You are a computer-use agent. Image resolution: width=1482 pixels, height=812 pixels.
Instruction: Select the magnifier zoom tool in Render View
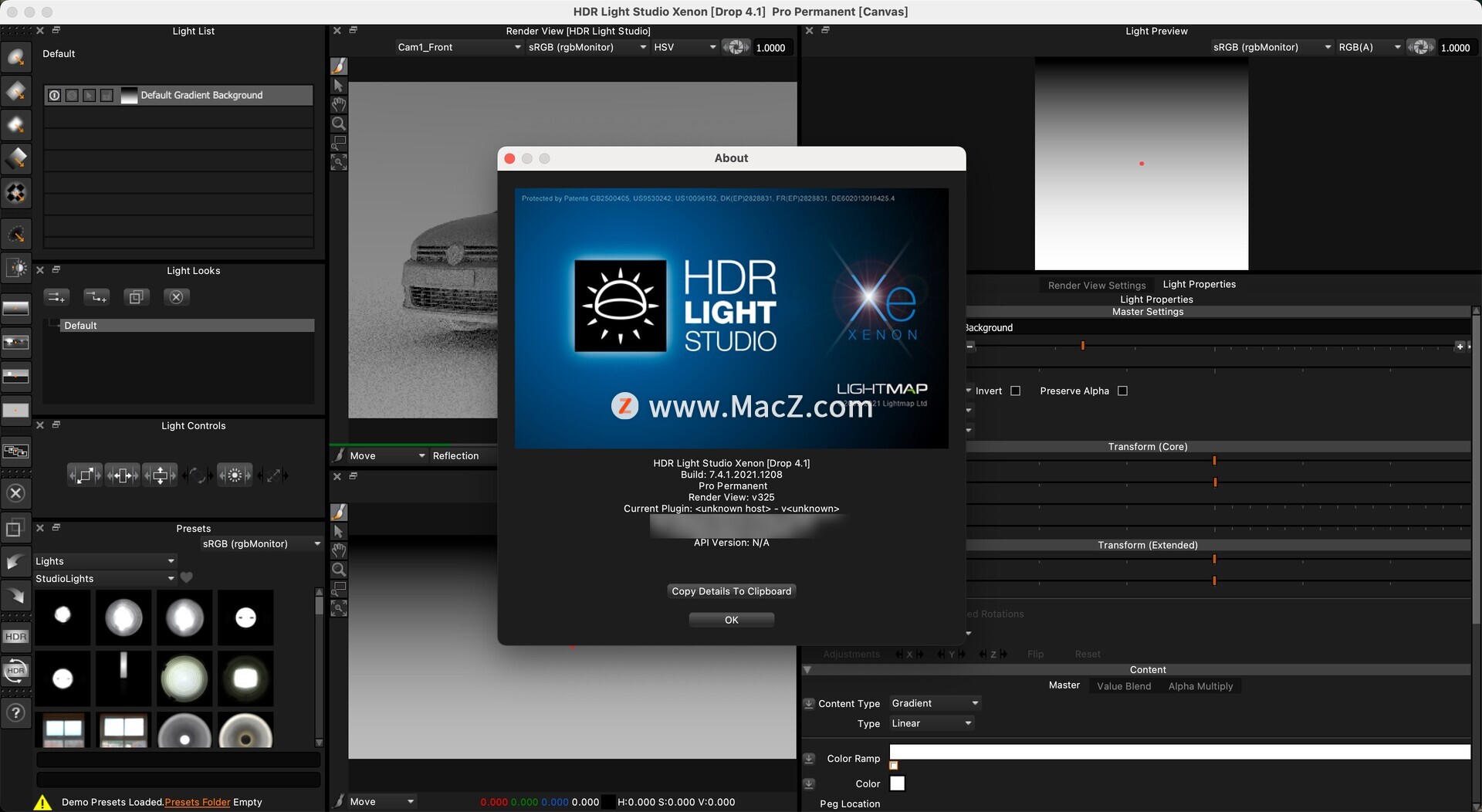(x=339, y=123)
